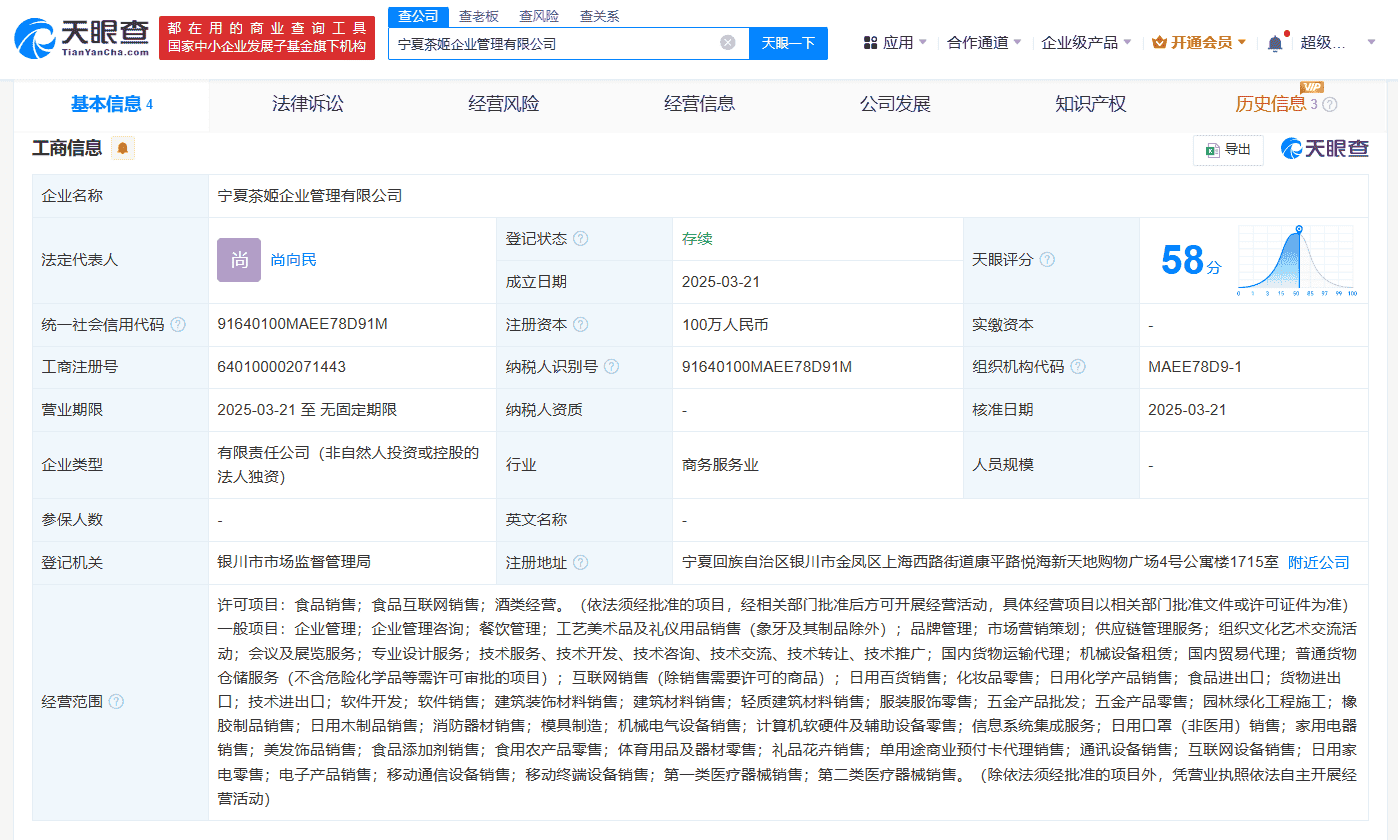Open the 开通会员 dropdown arrow
The height and width of the screenshot is (840, 1398).
(1240, 43)
